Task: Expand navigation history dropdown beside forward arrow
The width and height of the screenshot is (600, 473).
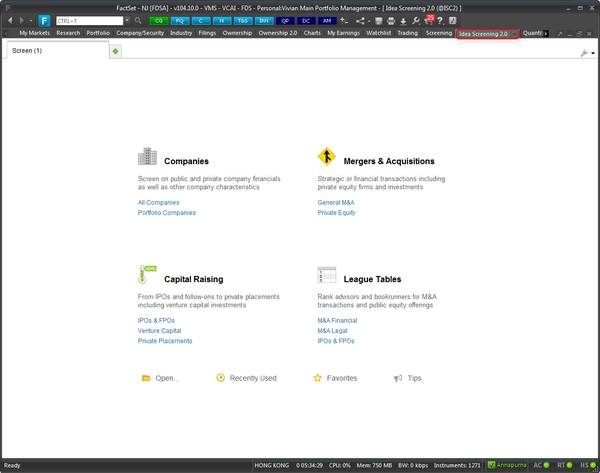Action: pyautogui.click(x=30, y=21)
